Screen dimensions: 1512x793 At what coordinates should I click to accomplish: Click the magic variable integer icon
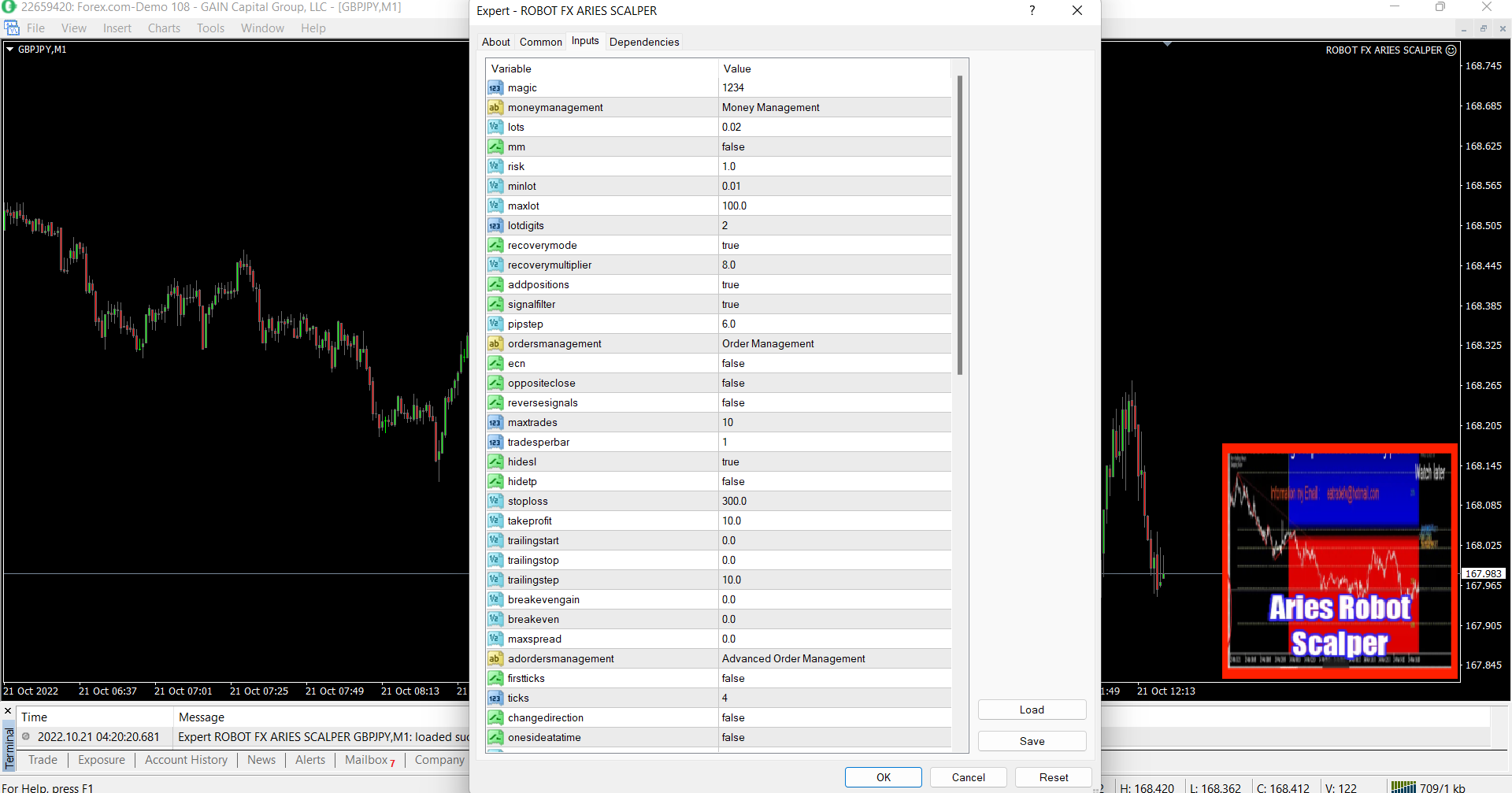coord(495,87)
